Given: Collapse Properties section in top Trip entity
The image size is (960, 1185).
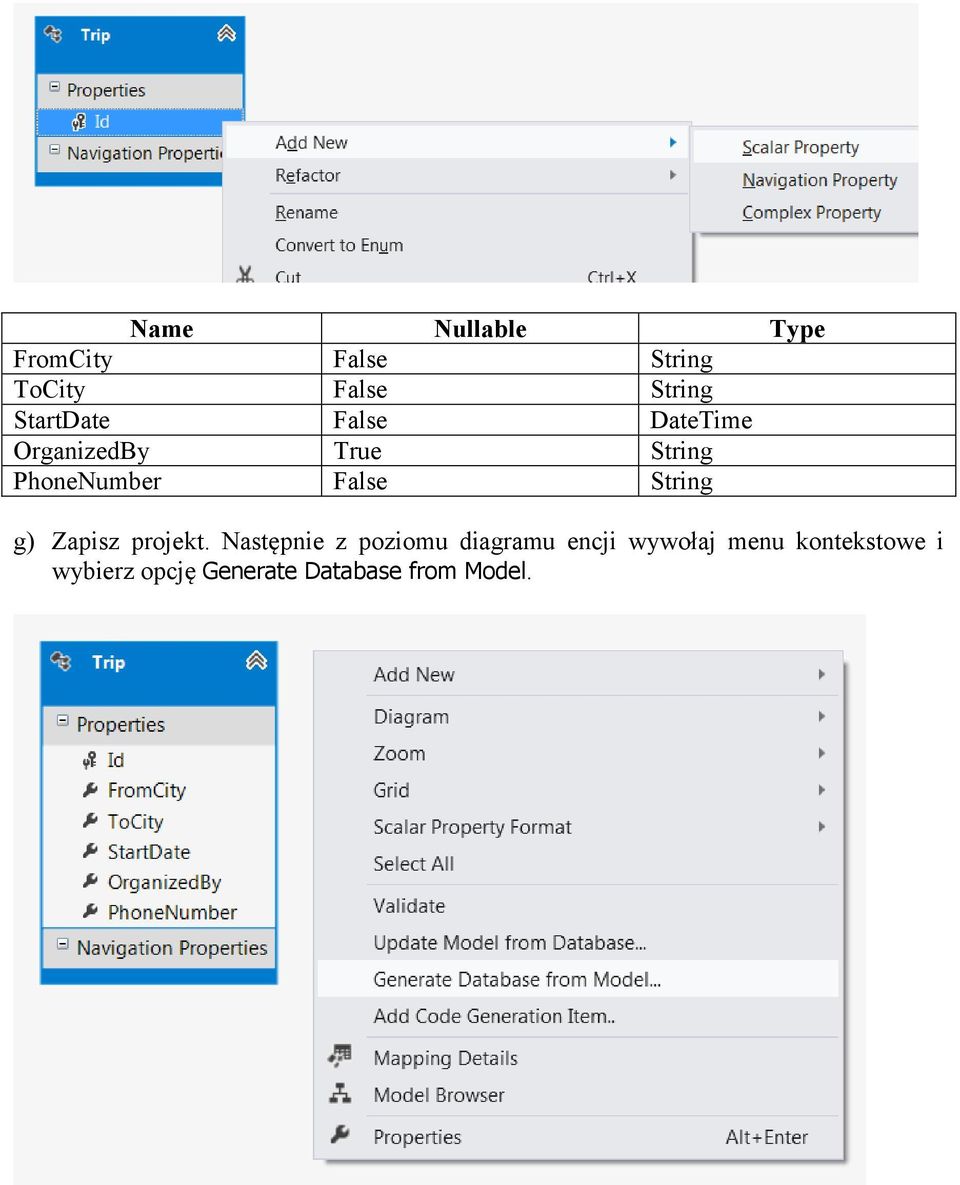Looking at the screenshot, I should point(54,88).
